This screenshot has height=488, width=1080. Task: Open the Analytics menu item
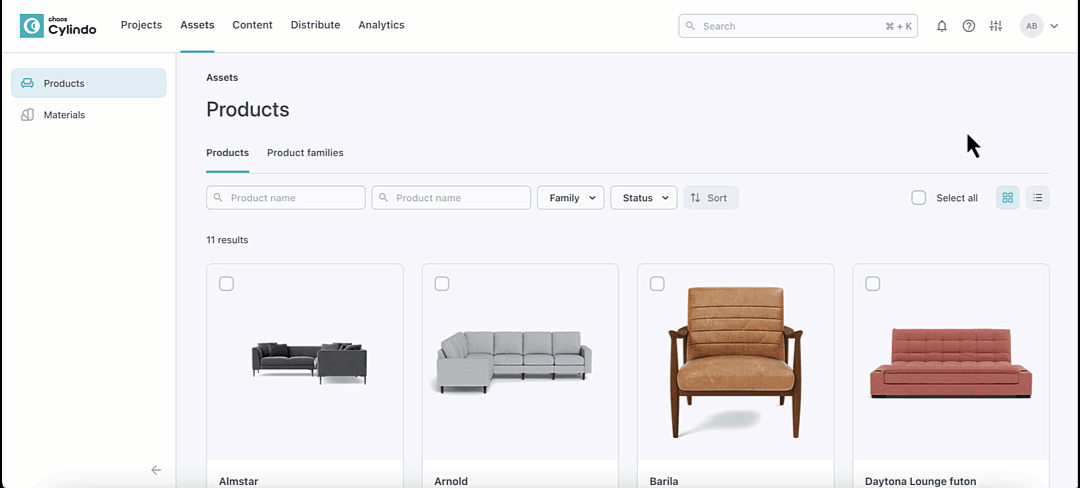point(381,25)
